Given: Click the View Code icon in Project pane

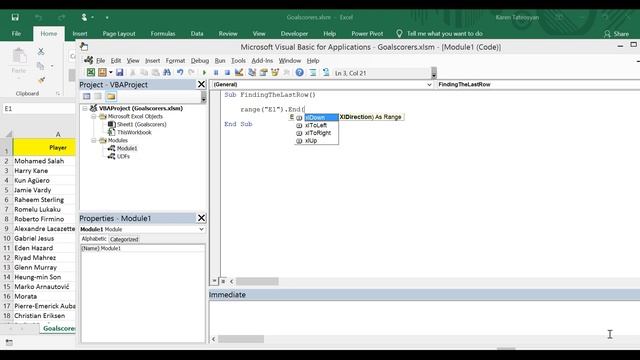Looking at the screenshot, I should click(87, 96).
